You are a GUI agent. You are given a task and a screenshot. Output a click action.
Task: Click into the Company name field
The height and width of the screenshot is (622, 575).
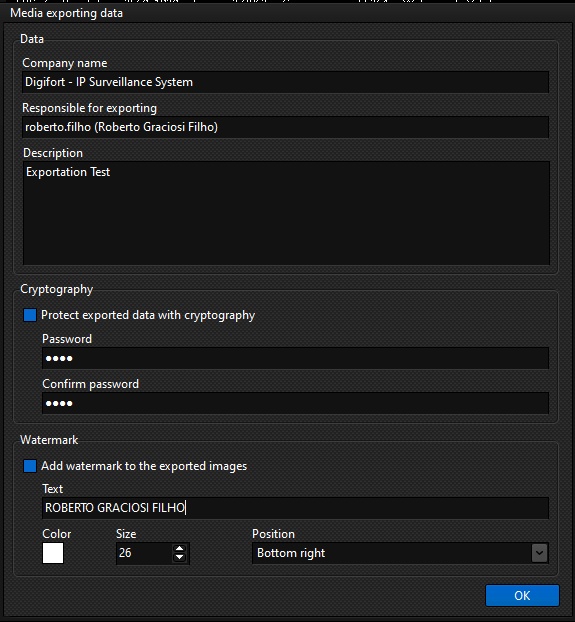tap(286, 82)
